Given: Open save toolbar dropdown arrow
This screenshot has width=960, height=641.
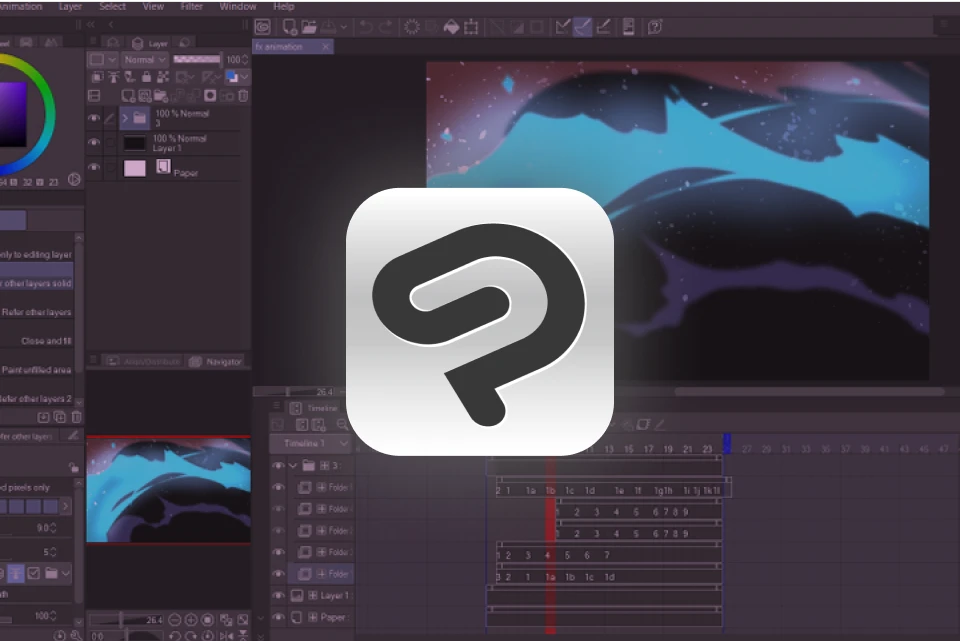Looking at the screenshot, I should tap(343, 27).
